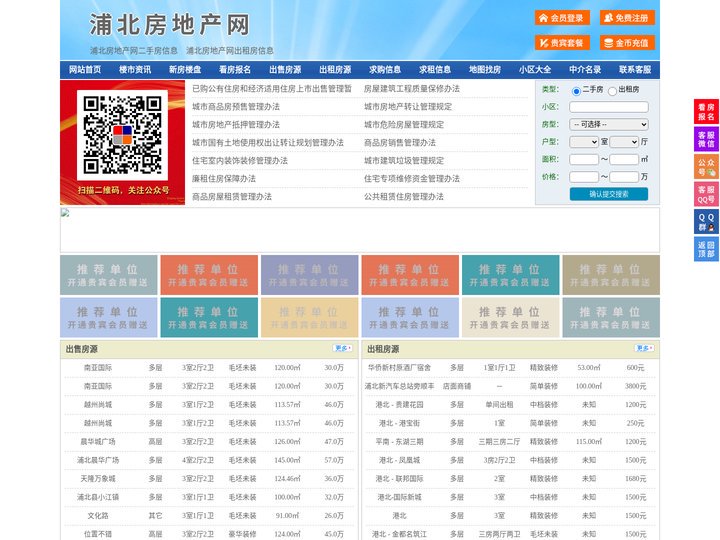Select the 二手房 radio option
Screen dimensions: 720x540
coord(576,91)
